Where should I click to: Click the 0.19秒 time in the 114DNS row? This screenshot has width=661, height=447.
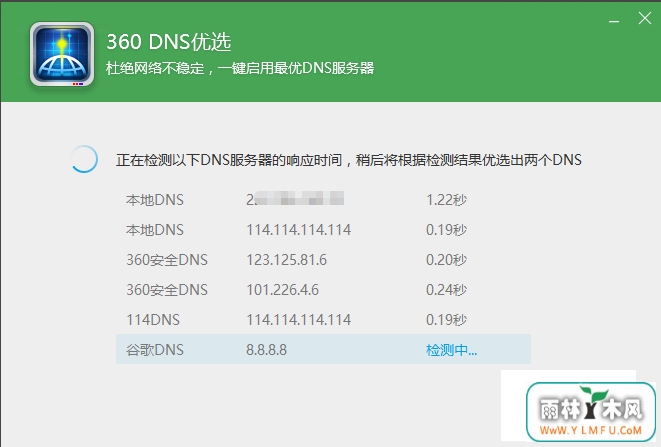(x=446, y=320)
